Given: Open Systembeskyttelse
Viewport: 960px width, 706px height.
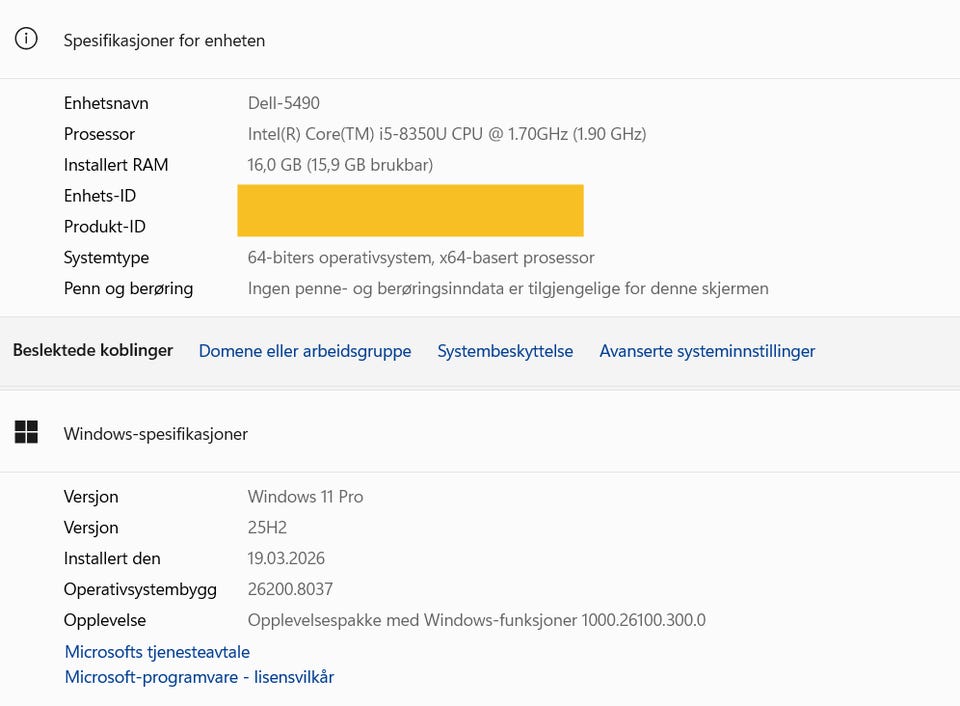Looking at the screenshot, I should pos(505,351).
